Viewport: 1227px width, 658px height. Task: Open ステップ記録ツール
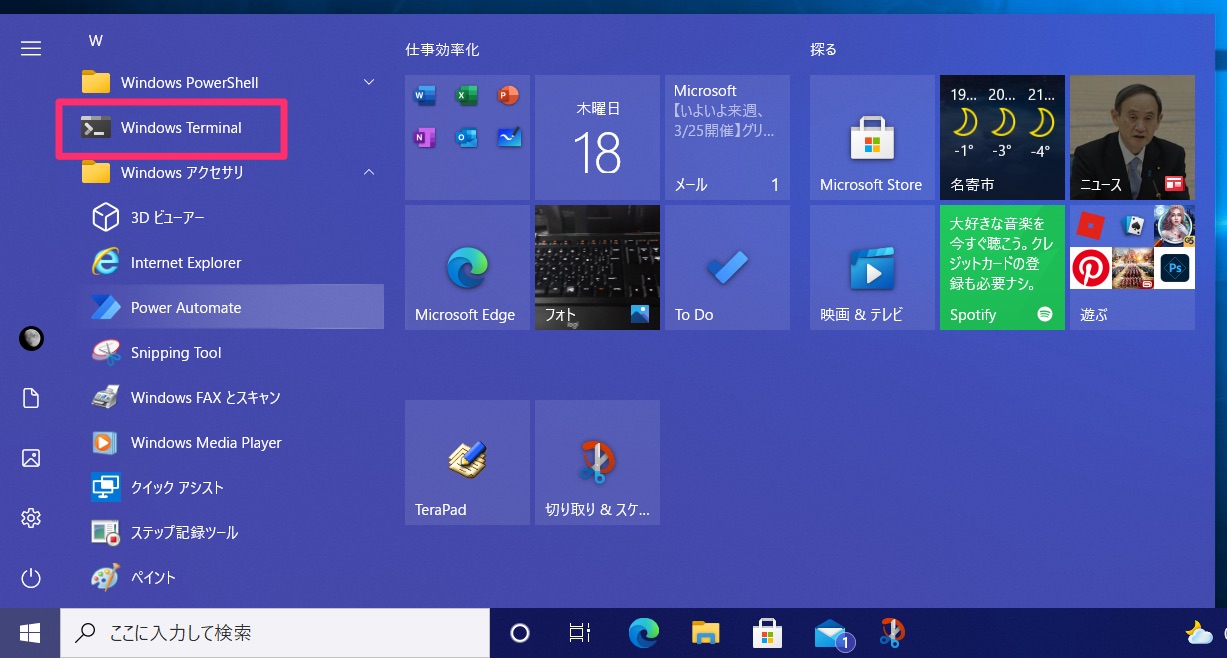coord(232,533)
